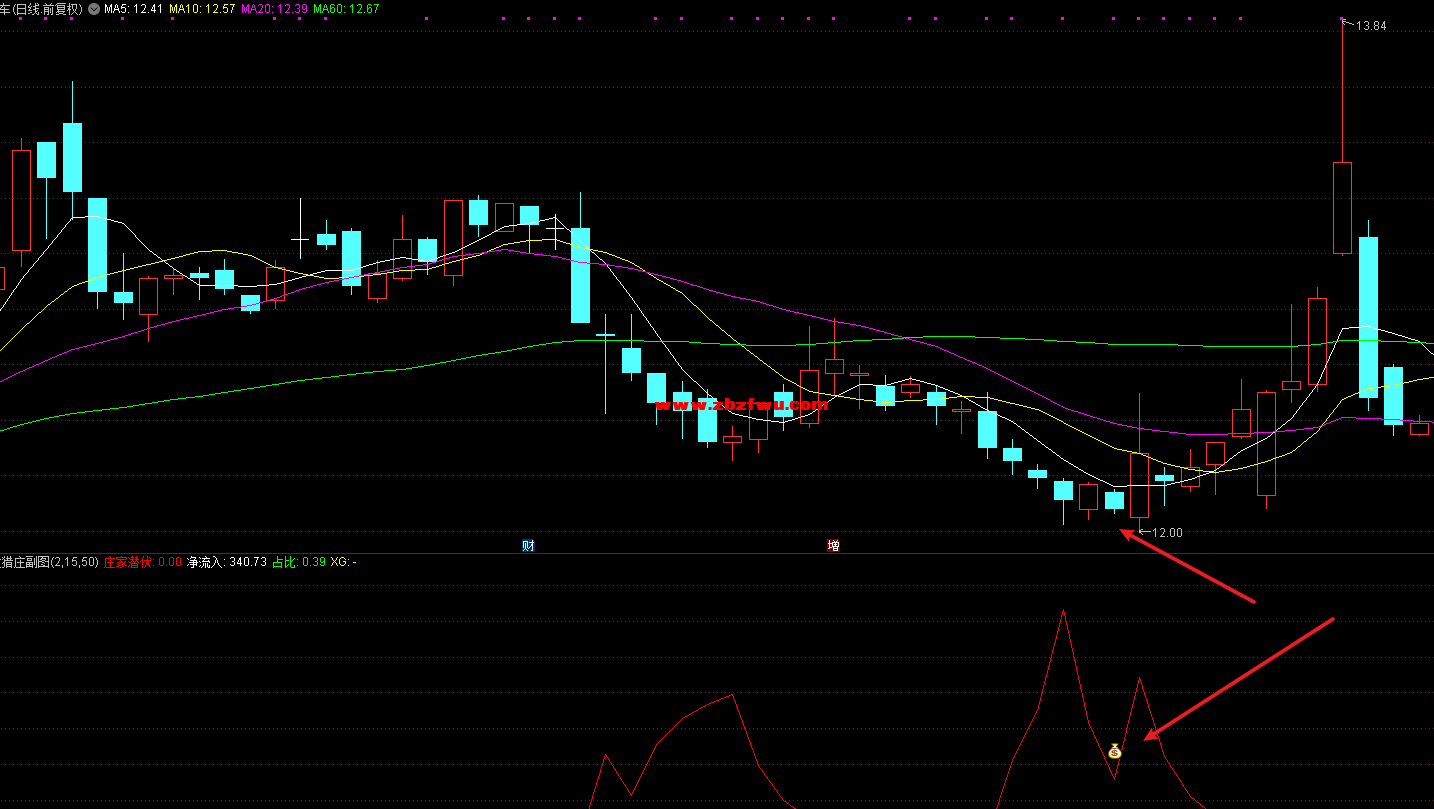Click the green MA60 indicator label
Viewport: 1434px width, 809px height.
[x=346, y=9]
